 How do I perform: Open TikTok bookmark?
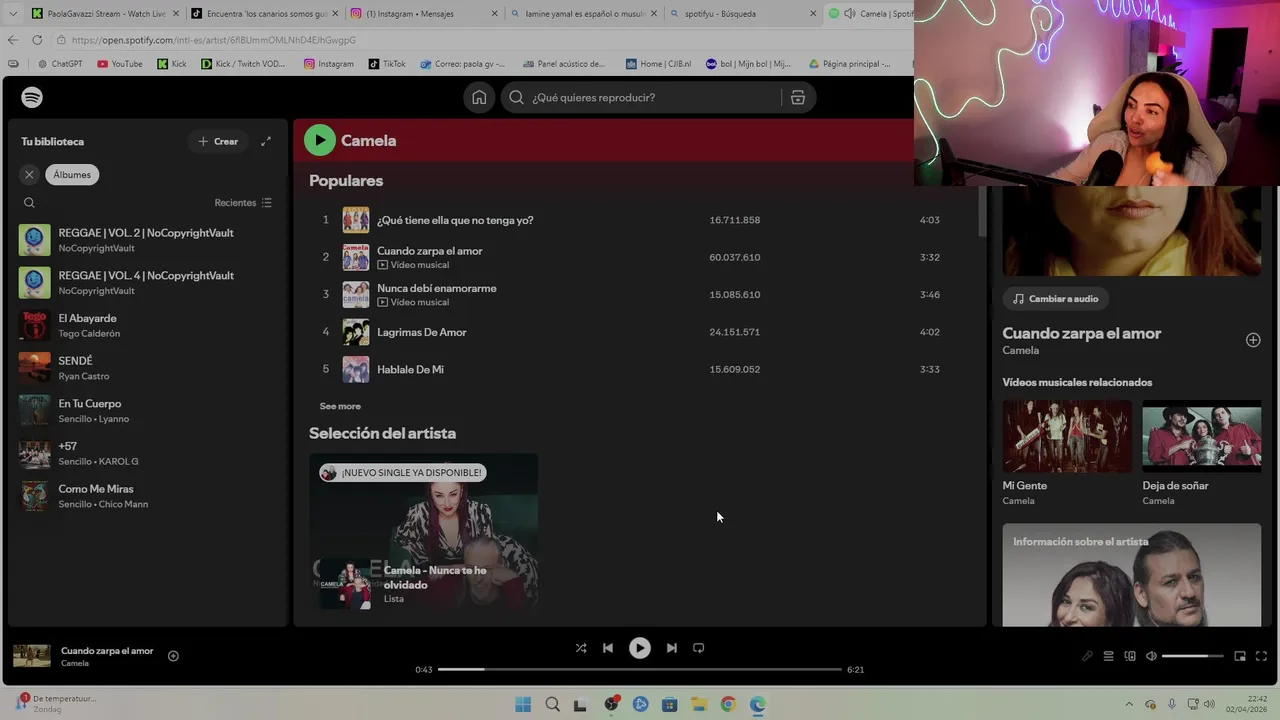[387, 64]
